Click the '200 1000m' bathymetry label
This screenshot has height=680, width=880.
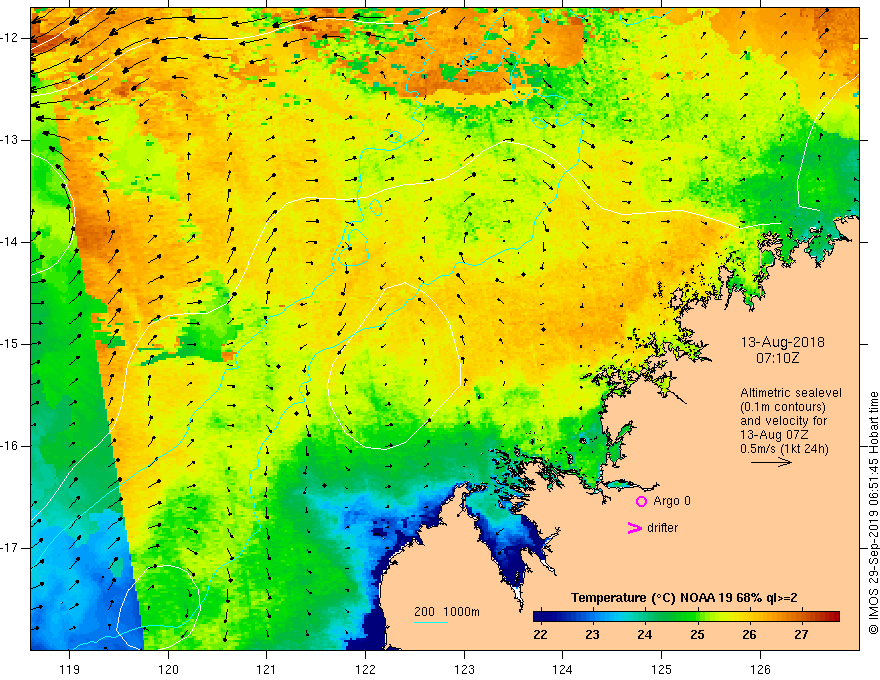(447, 612)
